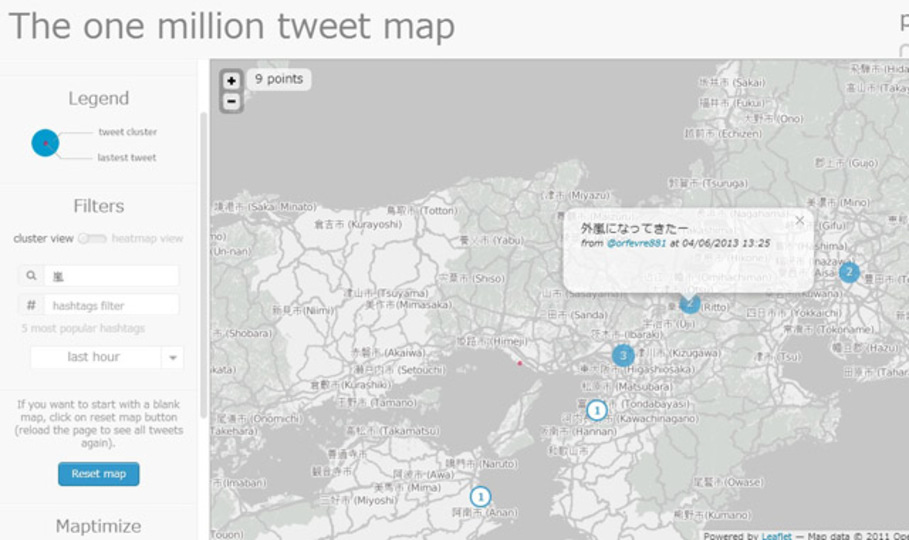Click the sidebar vertical scrollbar
The width and height of the screenshot is (909, 540).
click(x=203, y=264)
